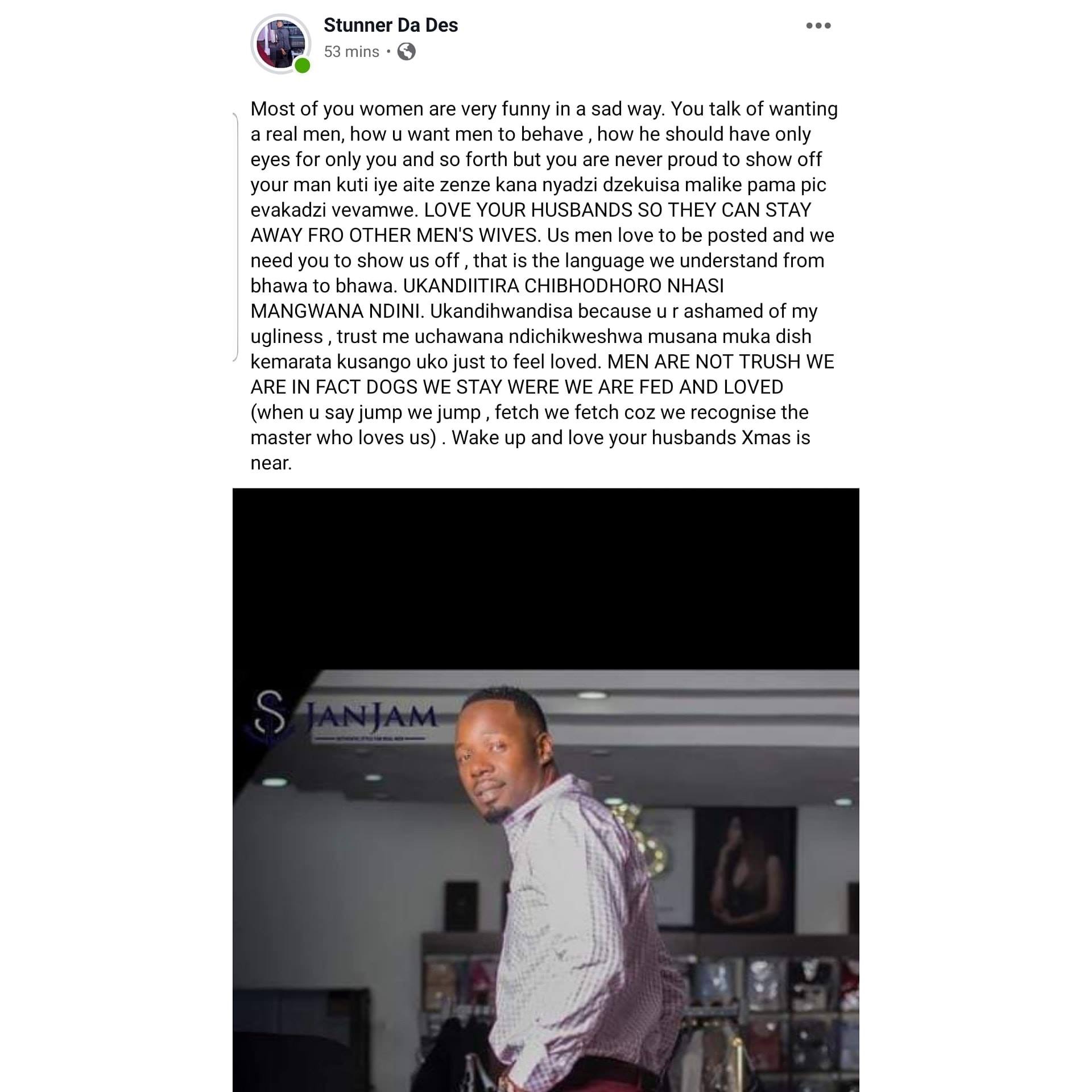
Task: Click the black upper area of the photo
Action: (x=546, y=578)
